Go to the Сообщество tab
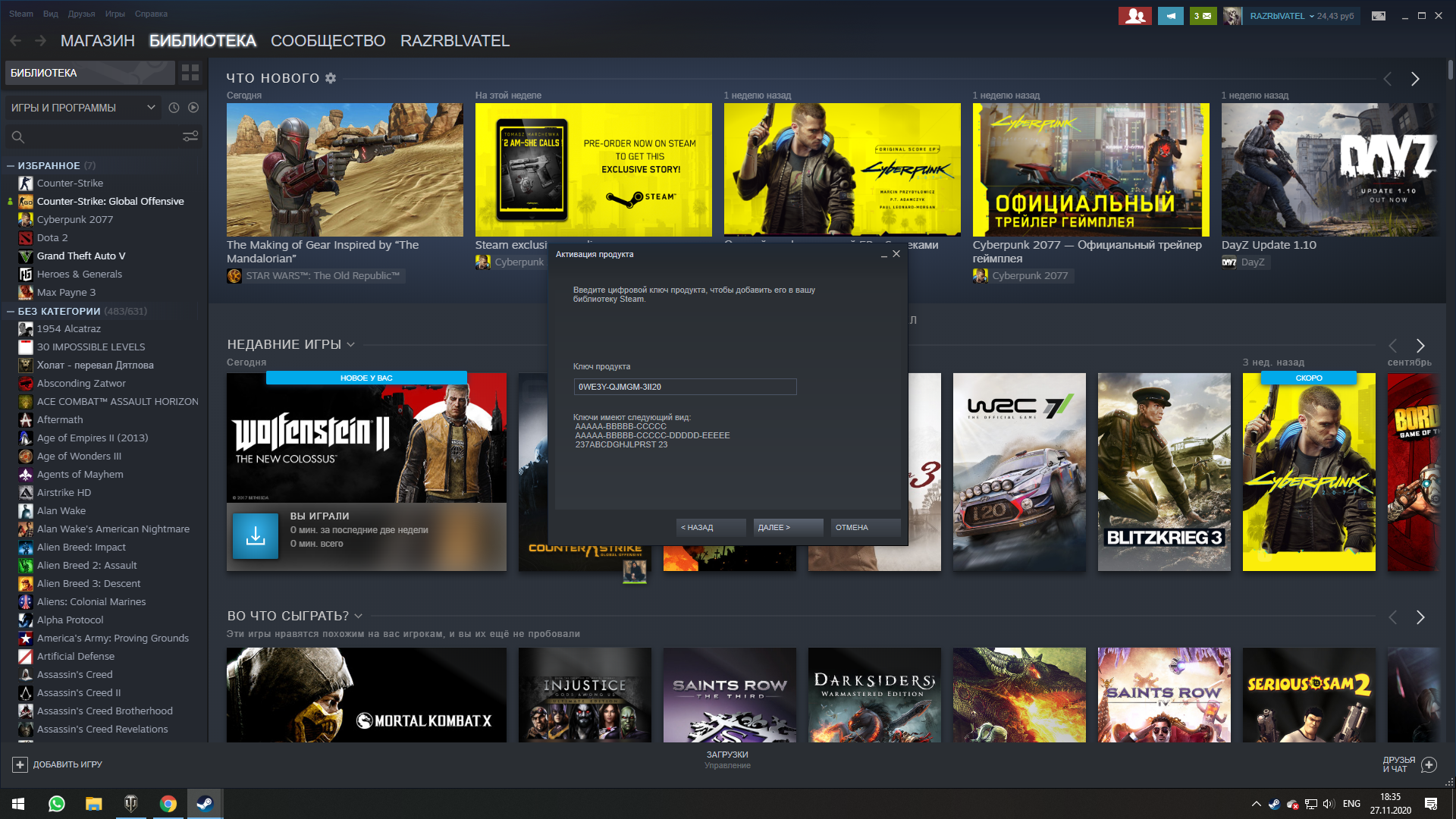The height and width of the screenshot is (819, 1456). (328, 41)
